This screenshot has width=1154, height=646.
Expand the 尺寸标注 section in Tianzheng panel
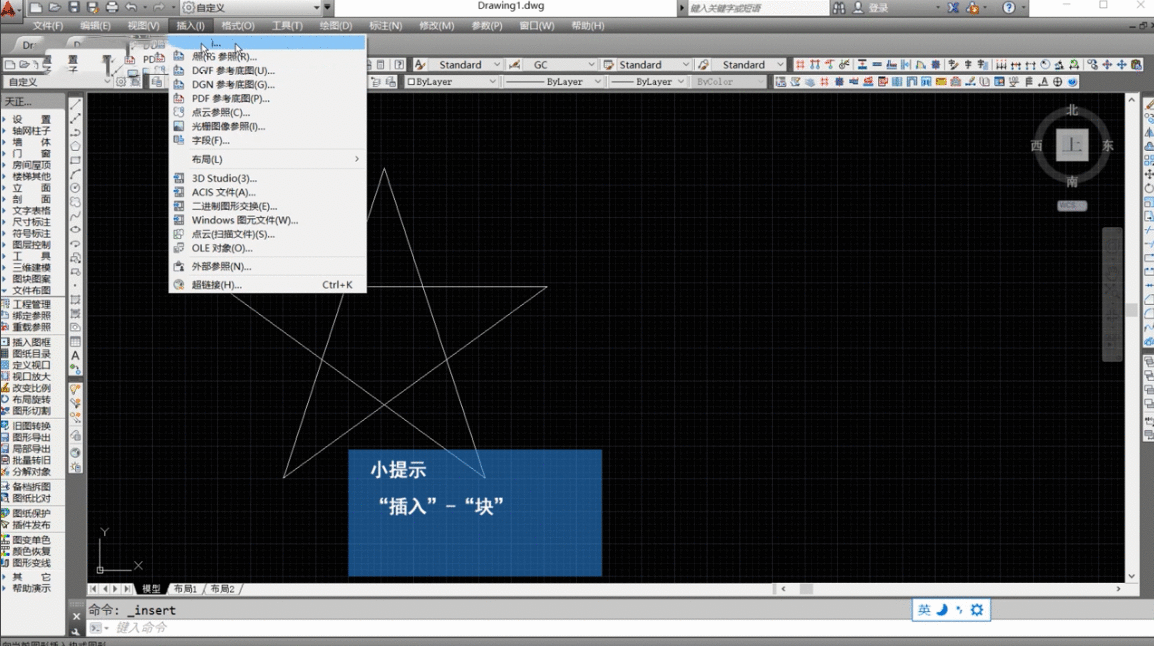click(31, 222)
